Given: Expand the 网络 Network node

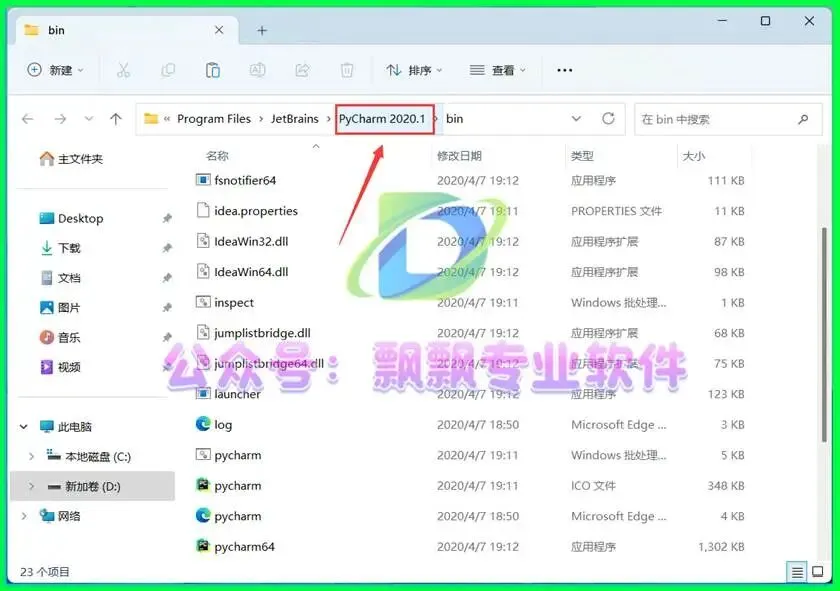Looking at the screenshot, I should point(24,516).
